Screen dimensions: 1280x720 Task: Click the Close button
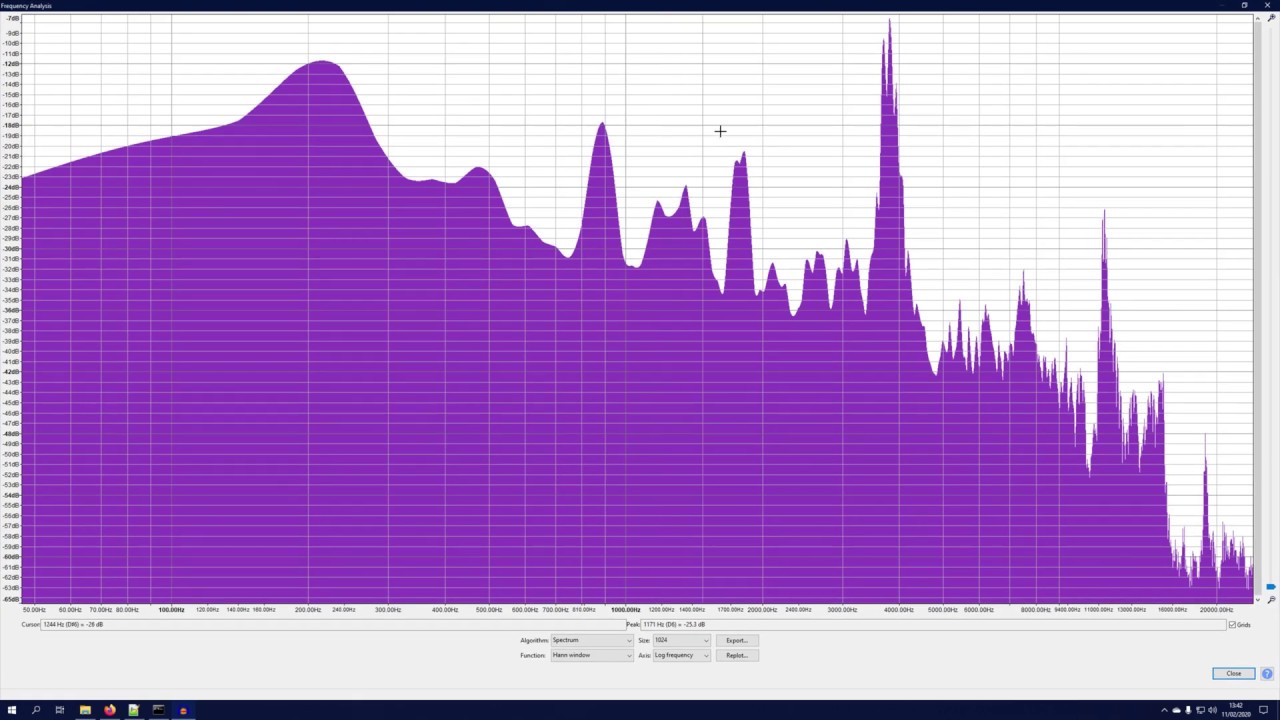tap(1234, 673)
